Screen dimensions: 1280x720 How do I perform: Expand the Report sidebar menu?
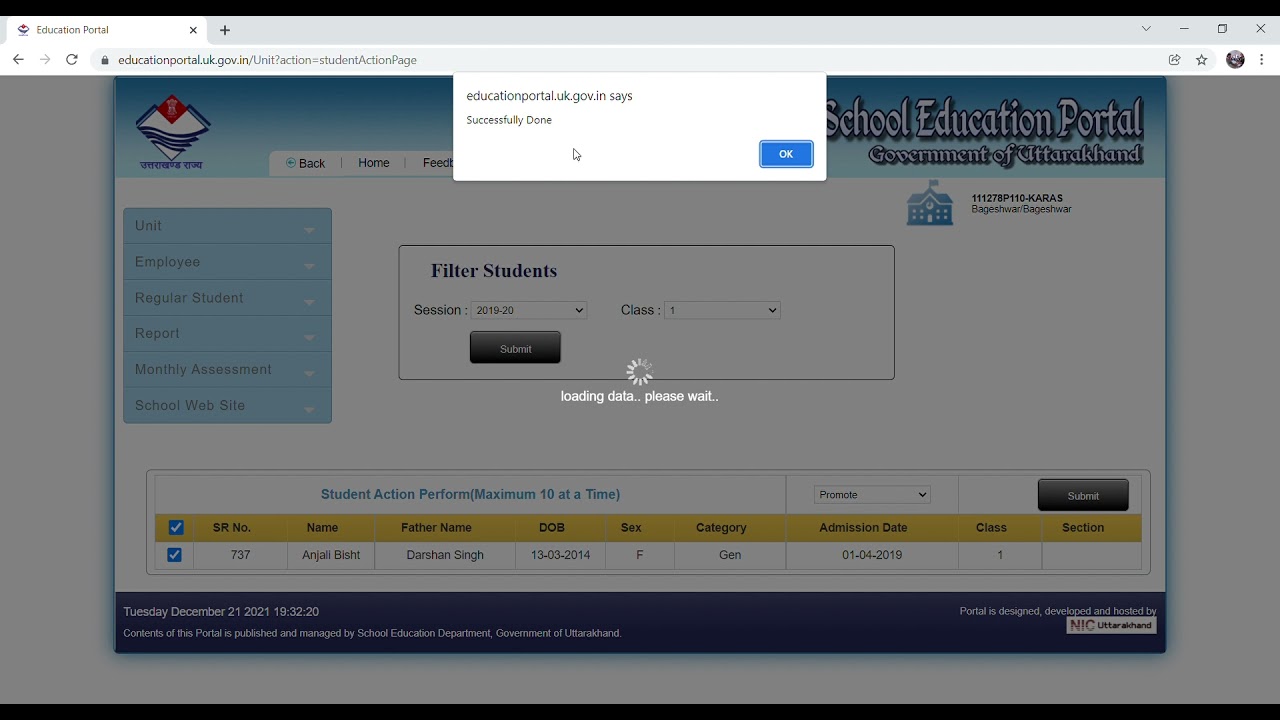click(227, 334)
